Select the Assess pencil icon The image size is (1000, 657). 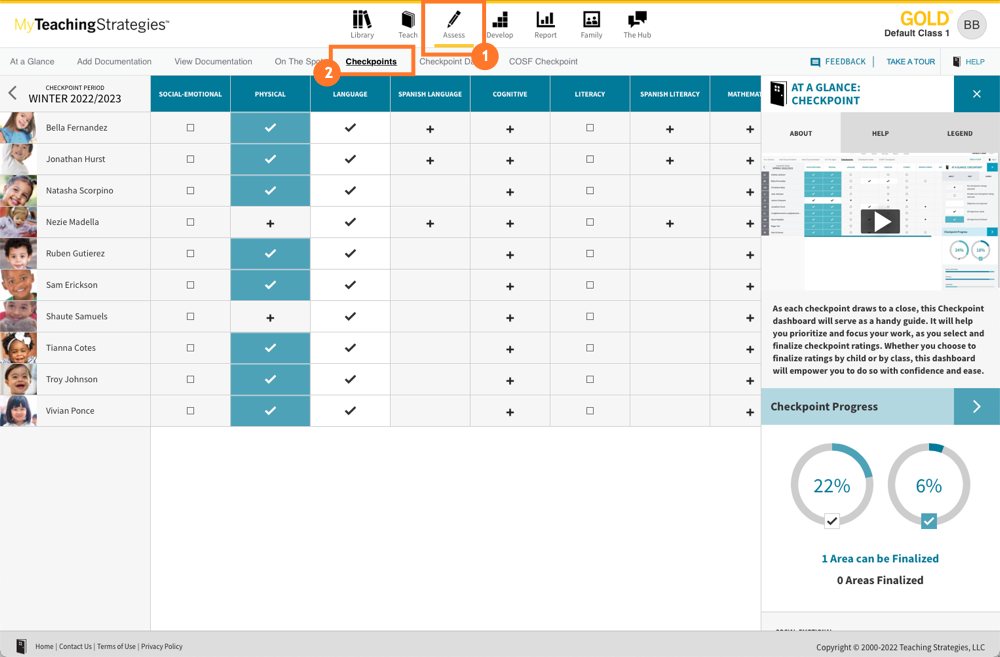(454, 20)
